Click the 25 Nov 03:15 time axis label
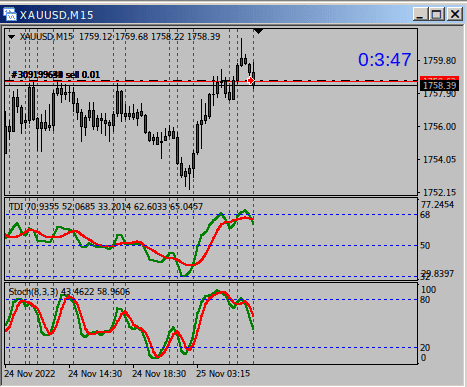The width and height of the screenshot is (467, 387). [223, 373]
